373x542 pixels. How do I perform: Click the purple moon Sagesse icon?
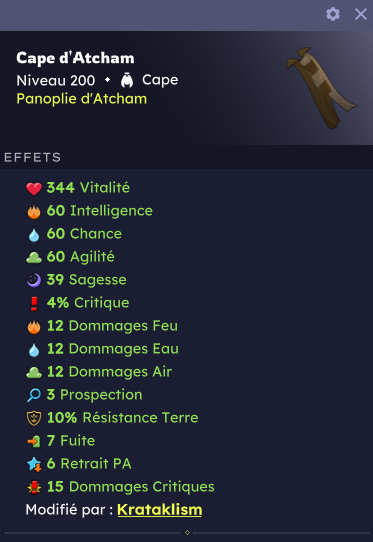pyautogui.click(x=34, y=280)
